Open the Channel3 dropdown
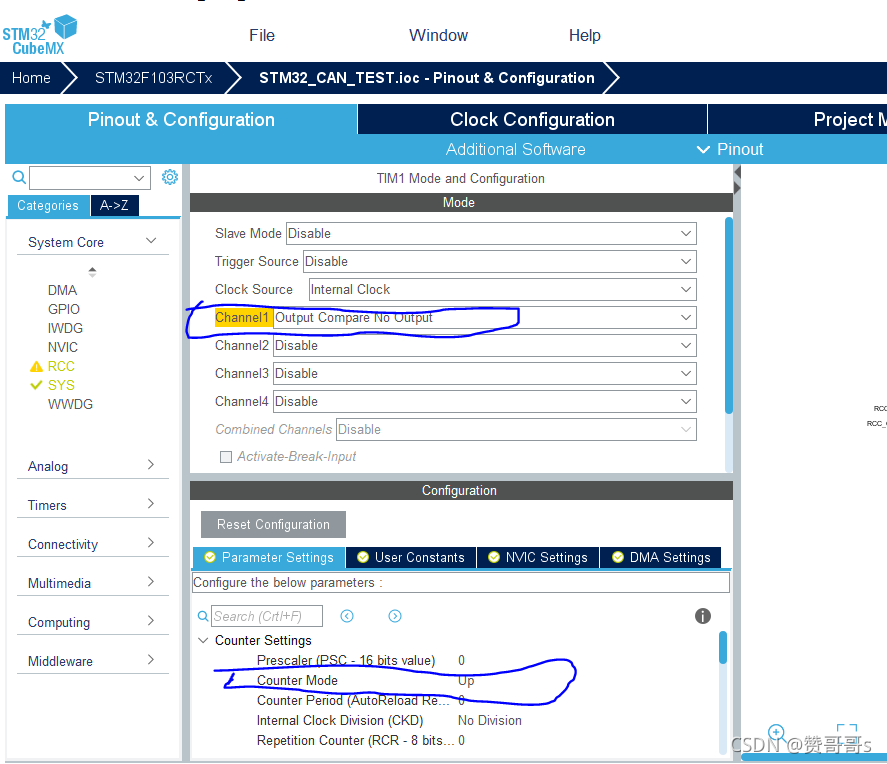Screen dimensions: 887x764 pyautogui.click(x=484, y=373)
